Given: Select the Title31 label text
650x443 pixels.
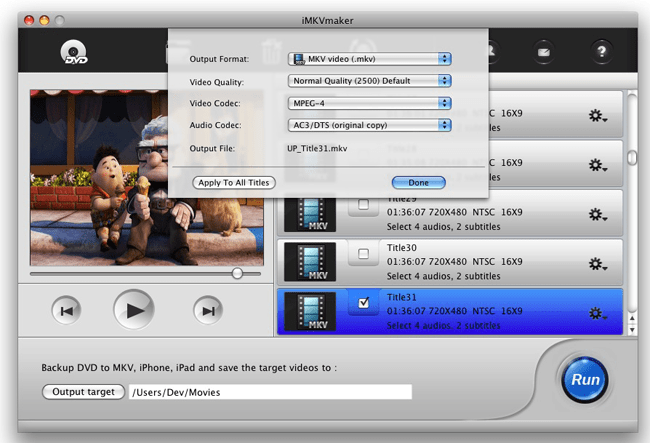Looking at the screenshot, I should [402, 297].
